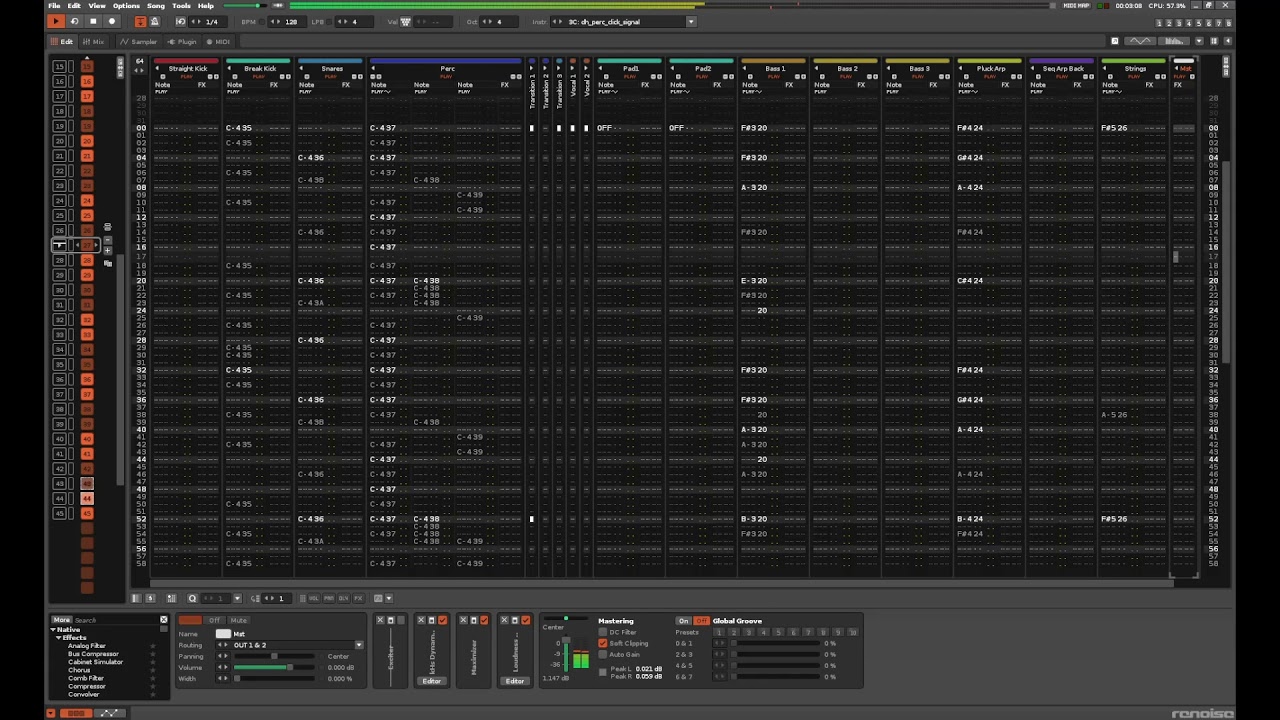Click the Snares track header
The height and width of the screenshot is (720, 1280).
point(332,69)
